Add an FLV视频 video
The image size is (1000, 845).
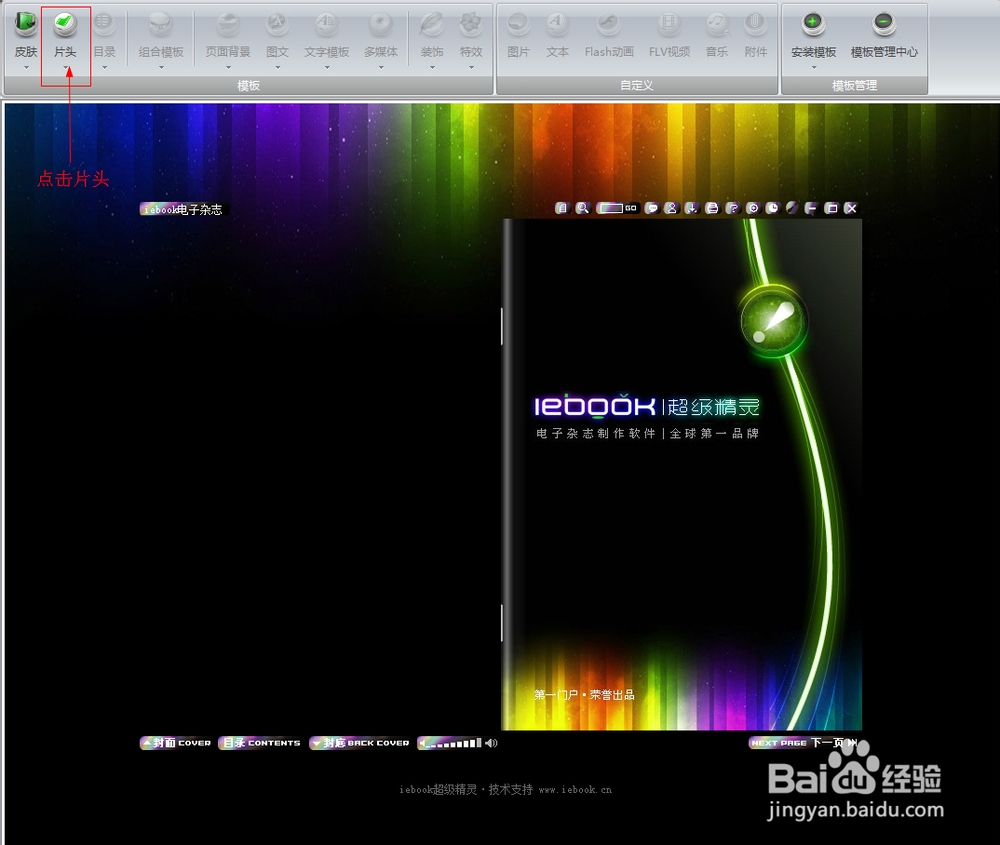(x=669, y=24)
